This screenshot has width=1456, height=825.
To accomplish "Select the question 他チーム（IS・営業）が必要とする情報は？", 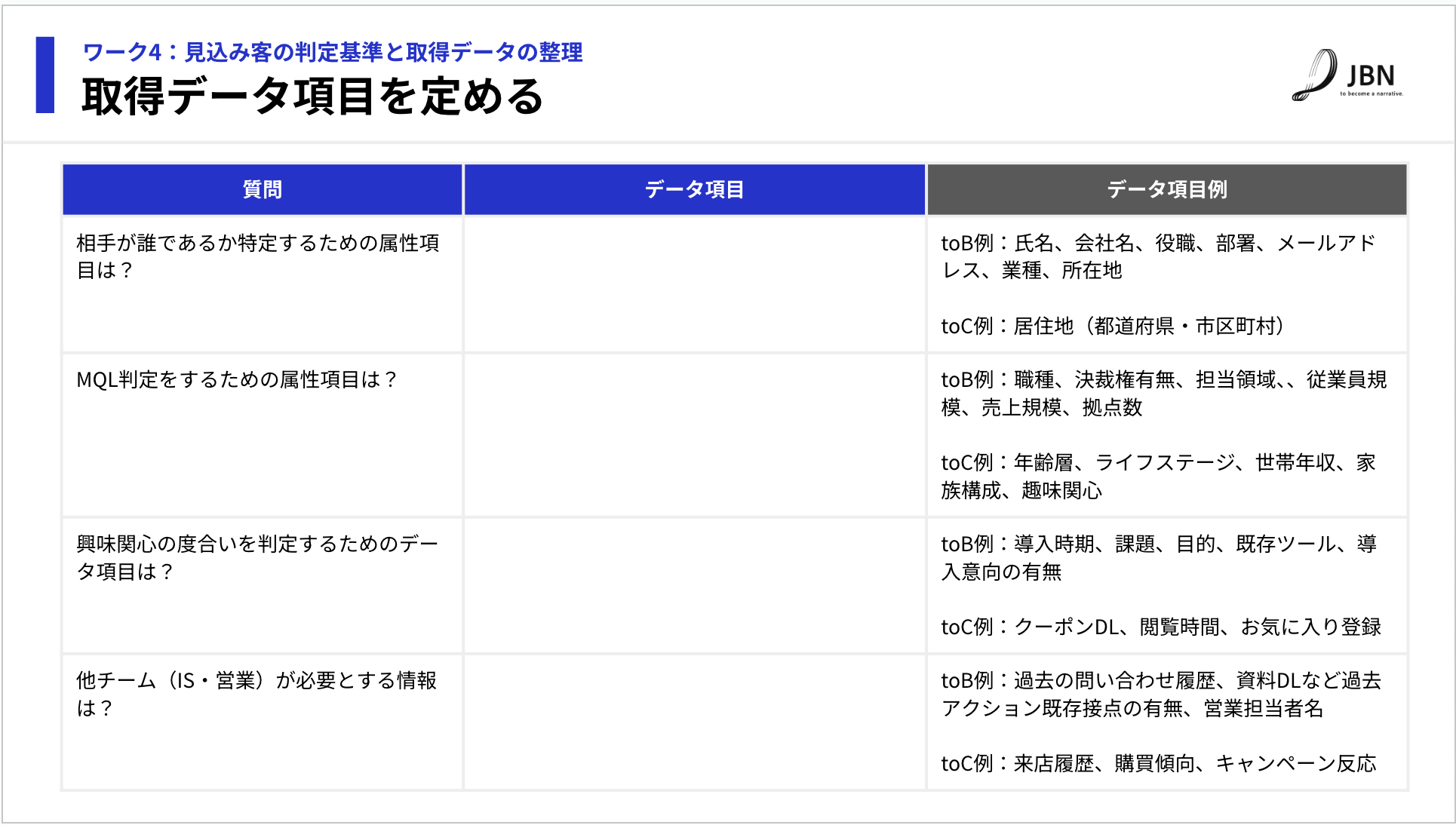I will tap(256, 694).
